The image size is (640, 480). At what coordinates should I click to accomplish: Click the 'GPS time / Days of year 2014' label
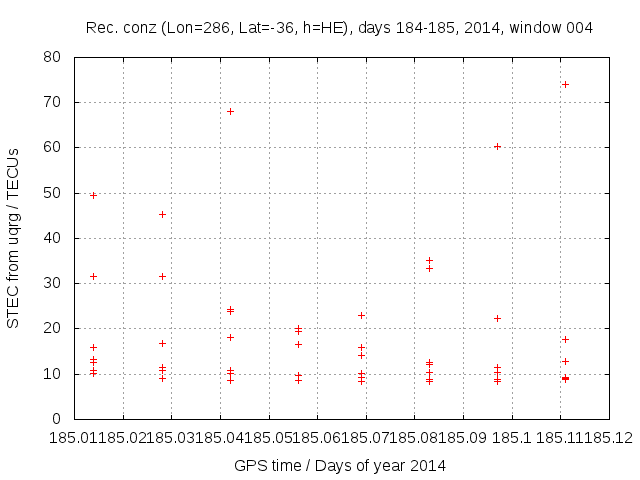click(x=340, y=465)
